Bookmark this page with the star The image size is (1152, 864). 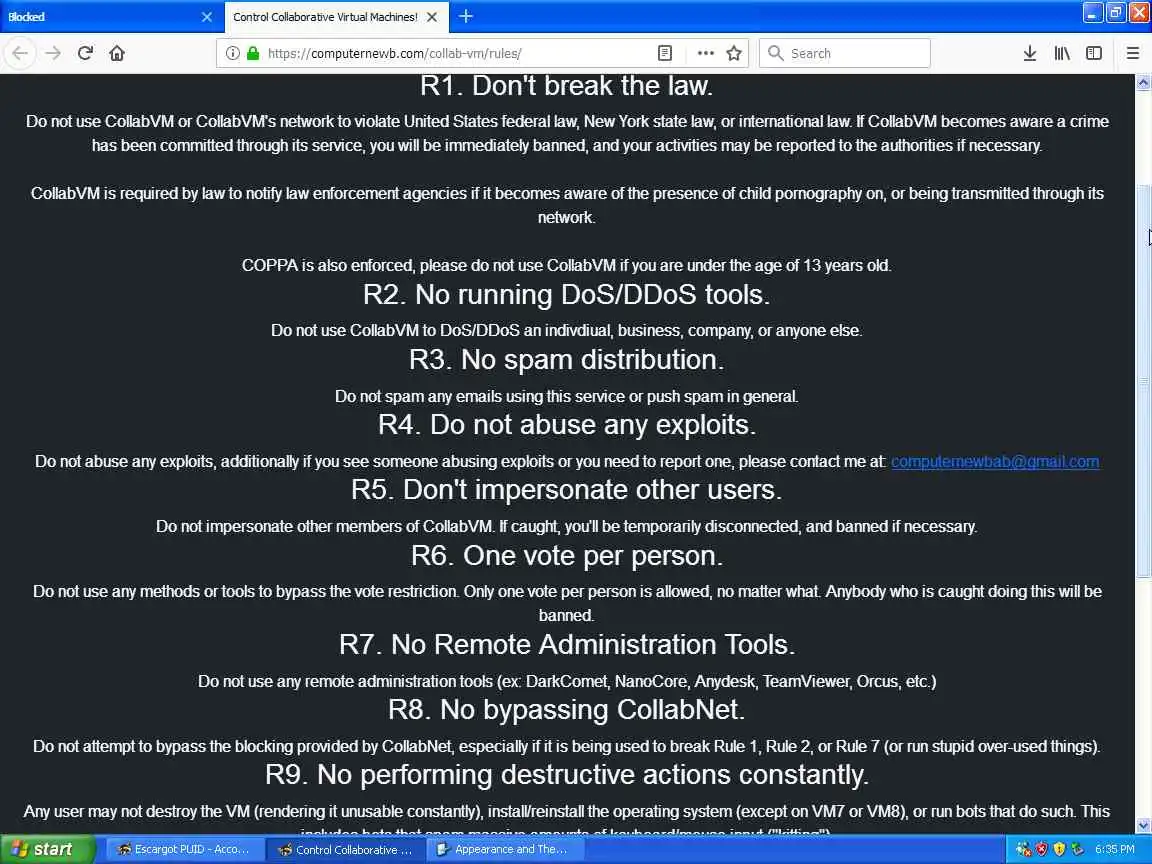(x=734, y=53)
